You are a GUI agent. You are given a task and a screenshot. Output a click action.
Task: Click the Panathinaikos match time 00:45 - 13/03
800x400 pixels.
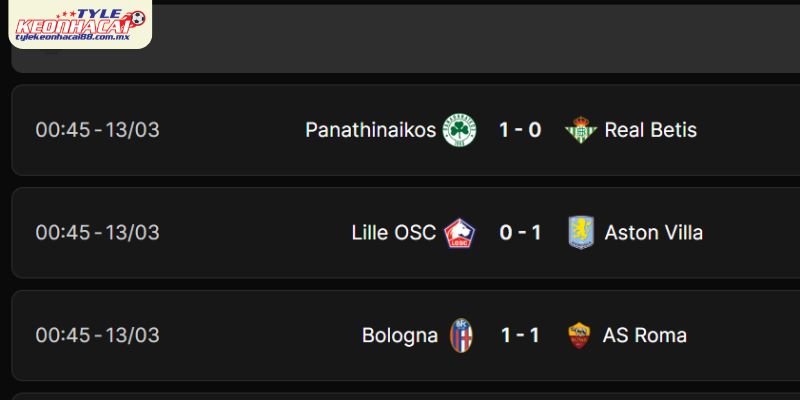click(x=98, y=130)
